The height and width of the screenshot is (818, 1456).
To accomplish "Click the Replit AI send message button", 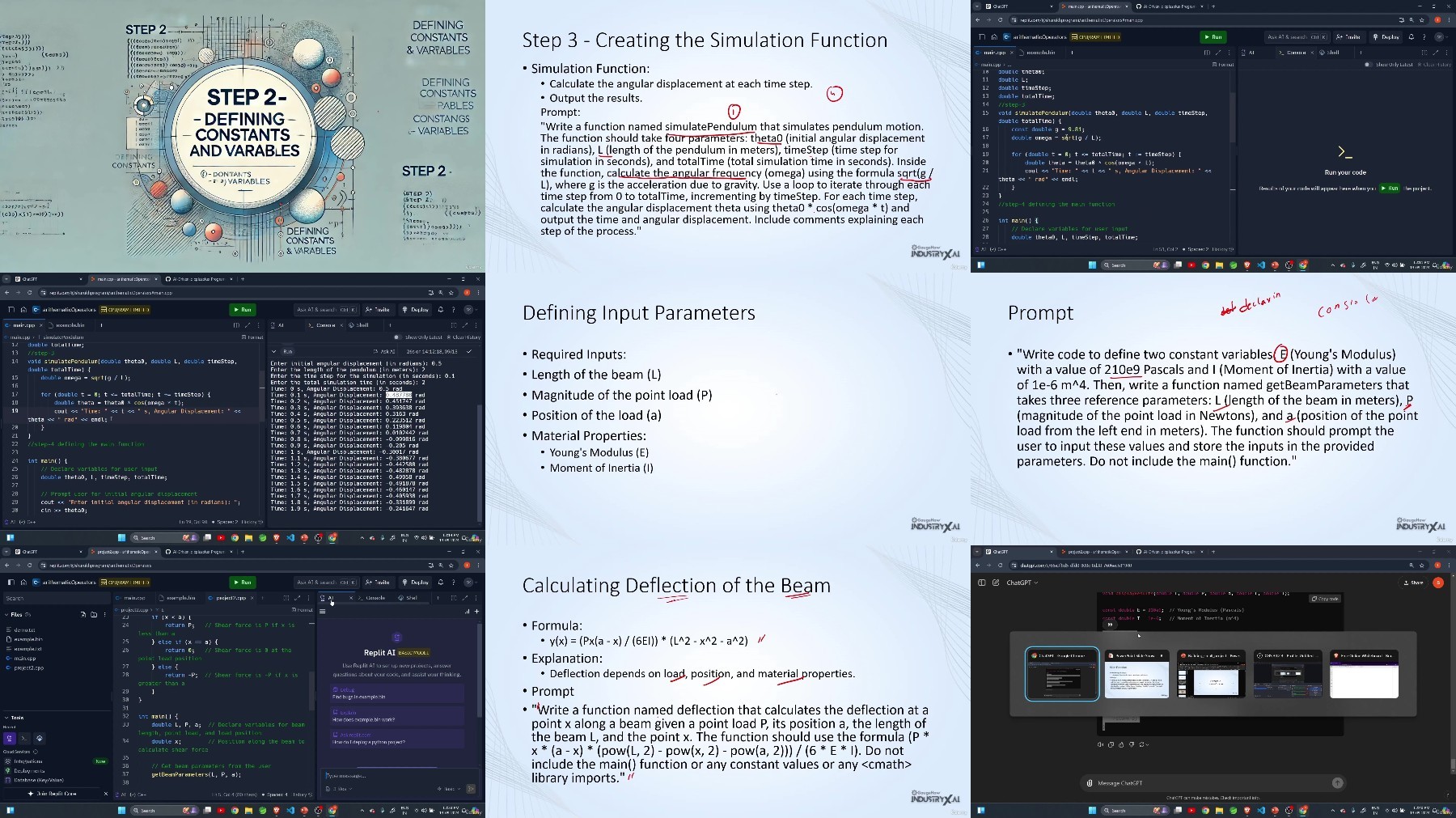I will click(x=471, y=789).
